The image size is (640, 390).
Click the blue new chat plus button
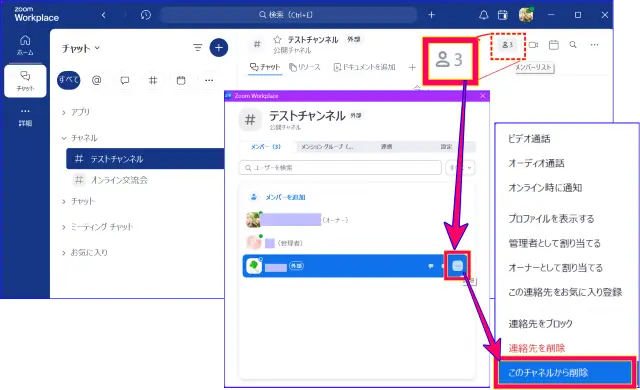219,48
